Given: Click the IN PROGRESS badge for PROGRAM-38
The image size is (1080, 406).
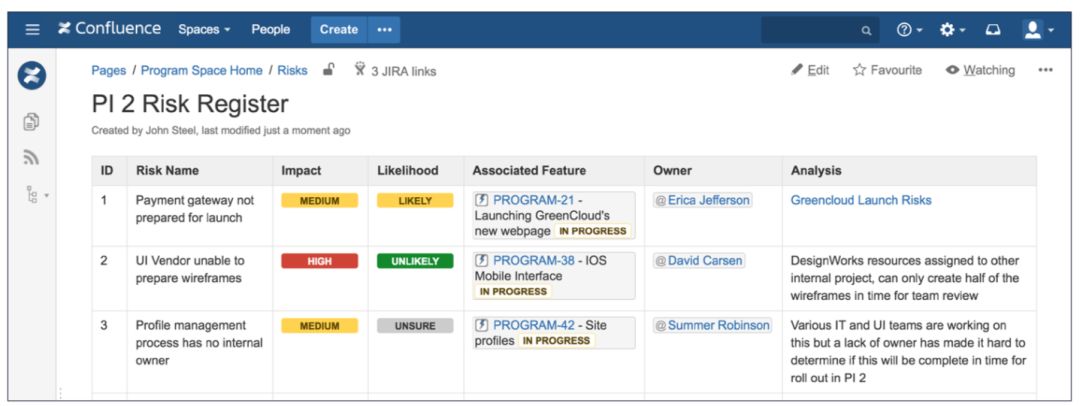Looking at the screenshot, I should click(x=513, y=292).
